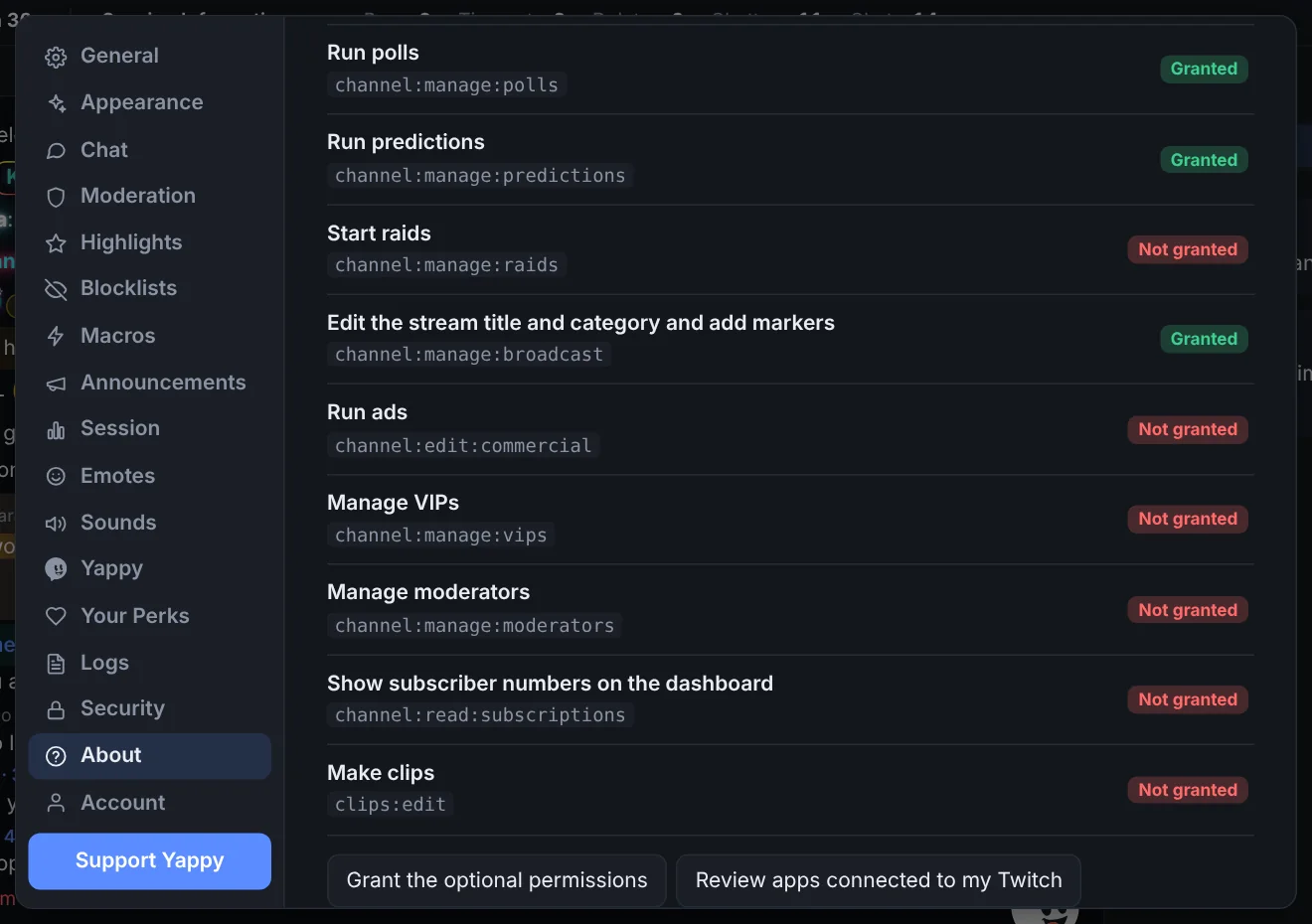
Task: Click the channel:read:subscriptions scope text
Action: 480,715
